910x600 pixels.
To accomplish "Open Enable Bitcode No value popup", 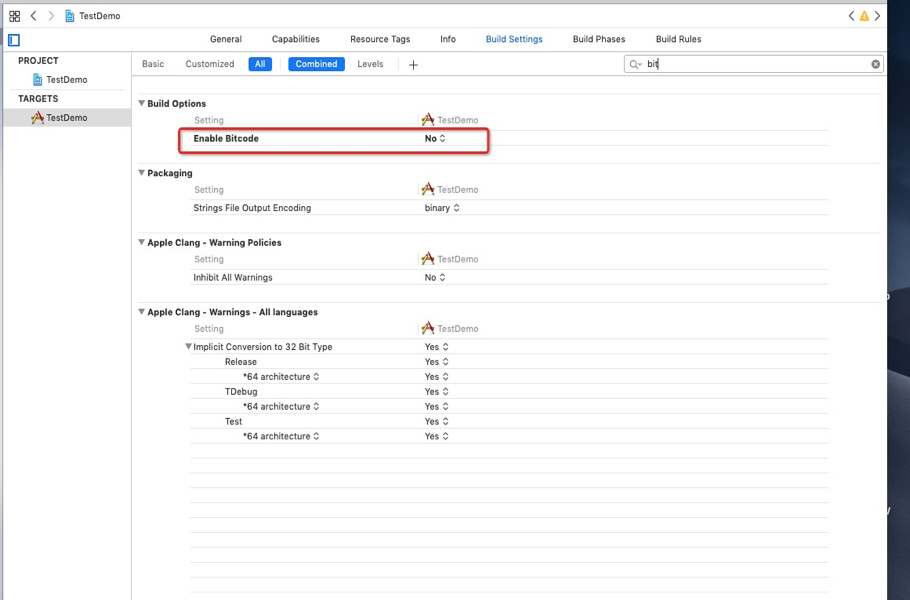I will coord(435,139).
